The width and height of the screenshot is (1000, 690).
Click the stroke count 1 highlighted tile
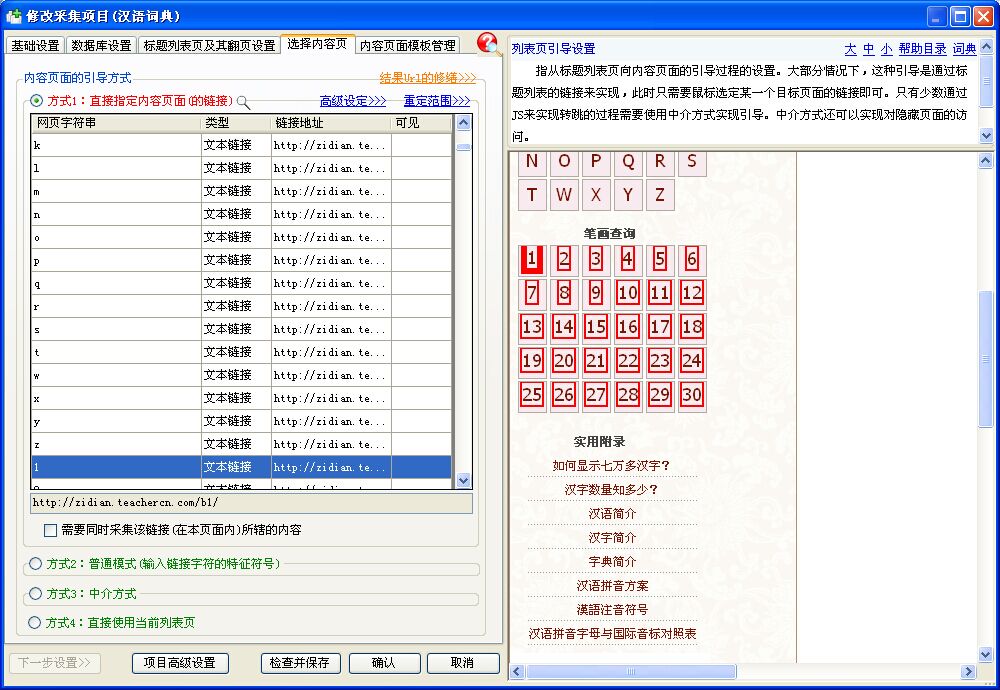pyautogui.click(x=532, y=260)
